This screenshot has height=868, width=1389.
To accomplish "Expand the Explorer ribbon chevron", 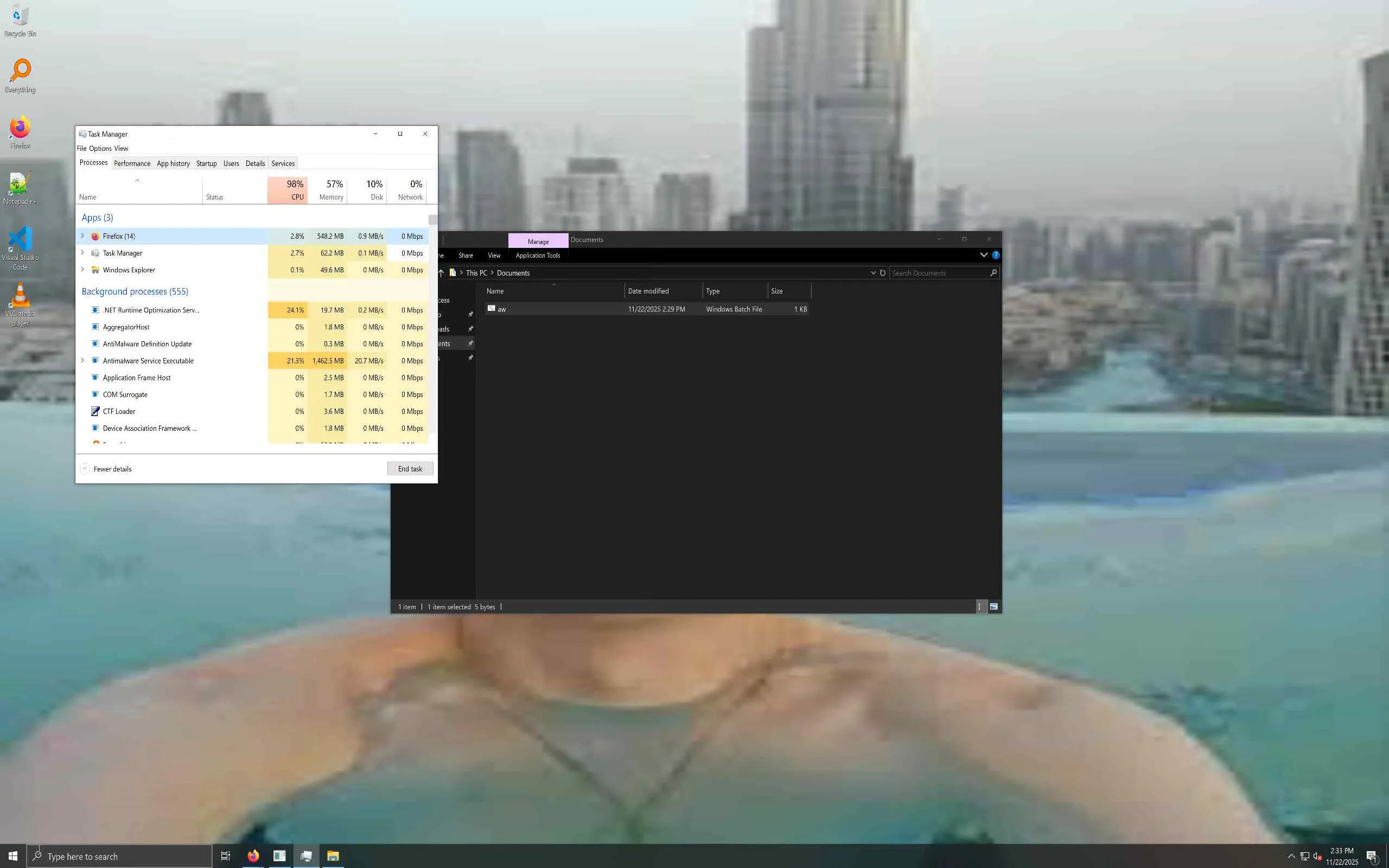I will 984,255.
